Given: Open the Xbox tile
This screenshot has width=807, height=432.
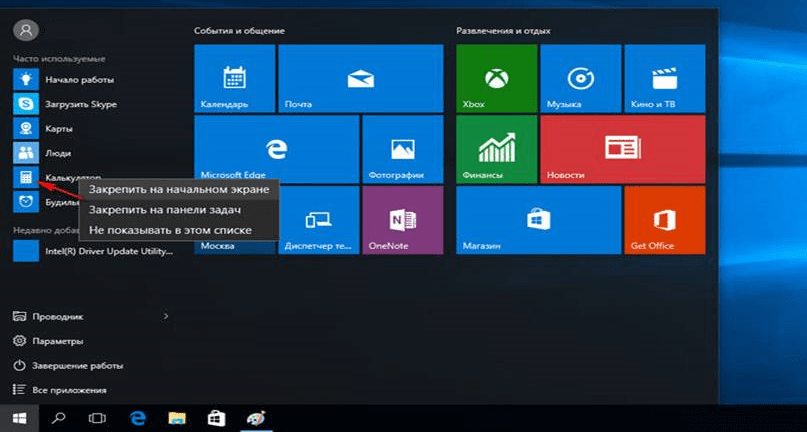Looking at the screenshot, I should point(496,79).
